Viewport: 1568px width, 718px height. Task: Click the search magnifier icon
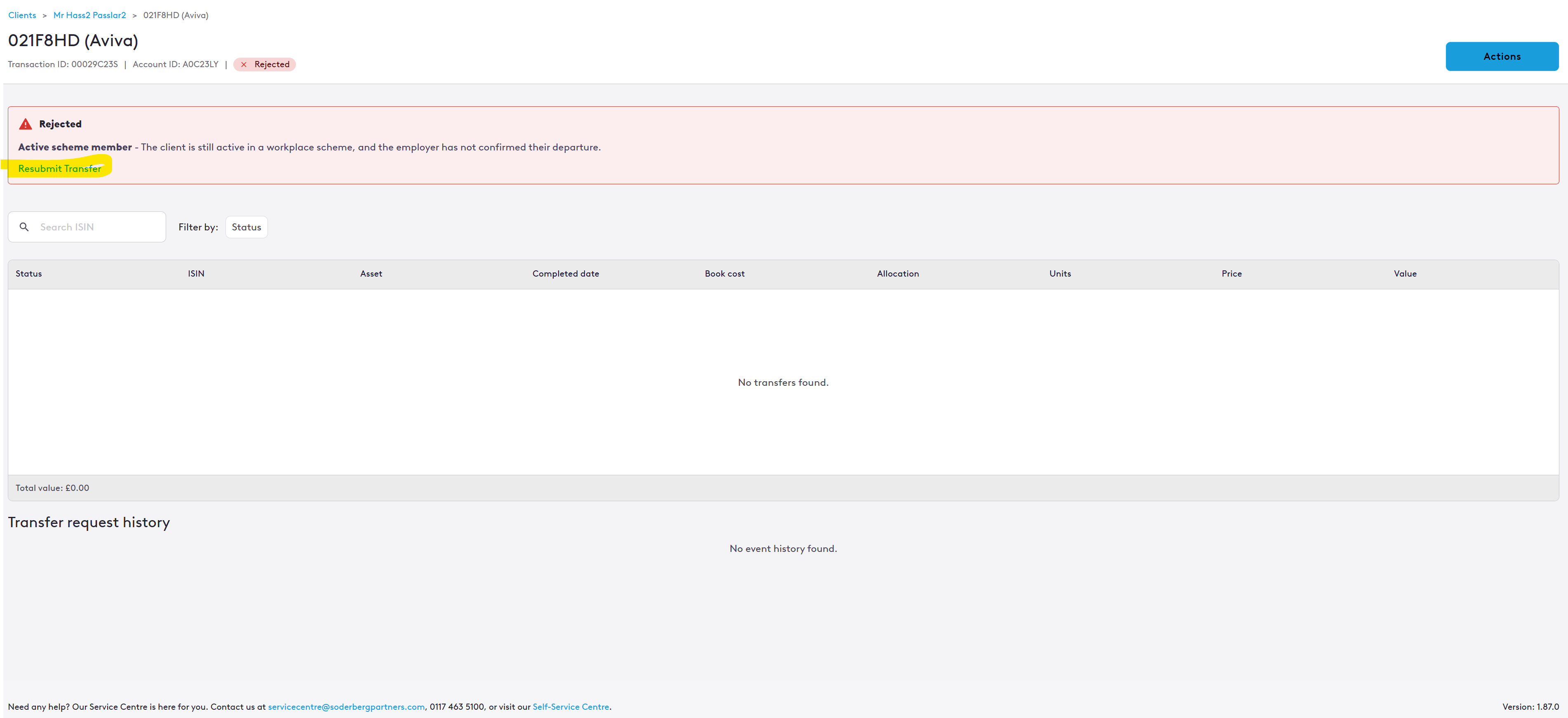pyautogui.click(x=24, y=227)
